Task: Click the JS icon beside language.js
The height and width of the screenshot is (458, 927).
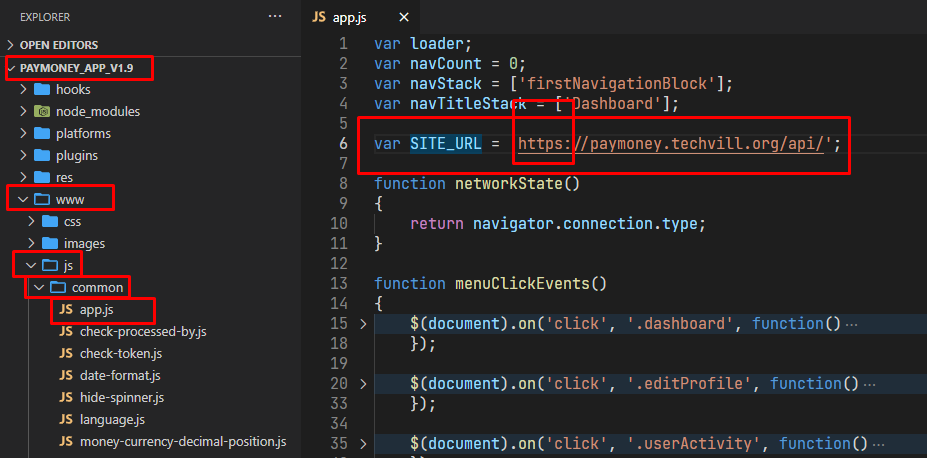Action: coord(66,419)
